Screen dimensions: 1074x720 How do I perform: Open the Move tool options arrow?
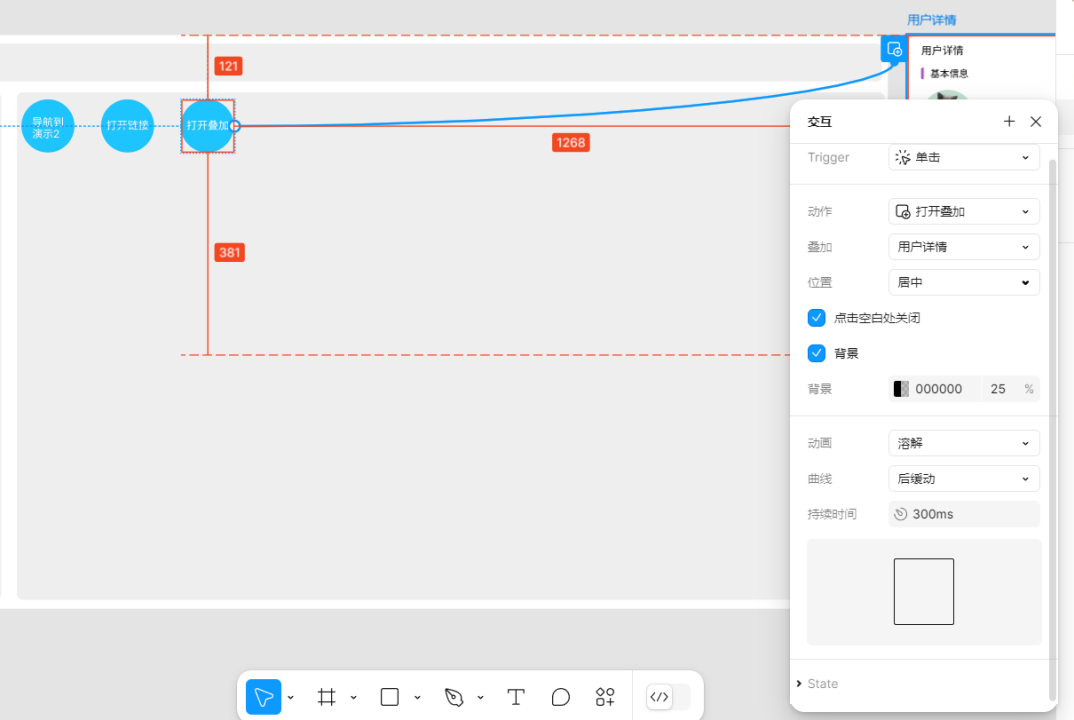pos(290,697)
